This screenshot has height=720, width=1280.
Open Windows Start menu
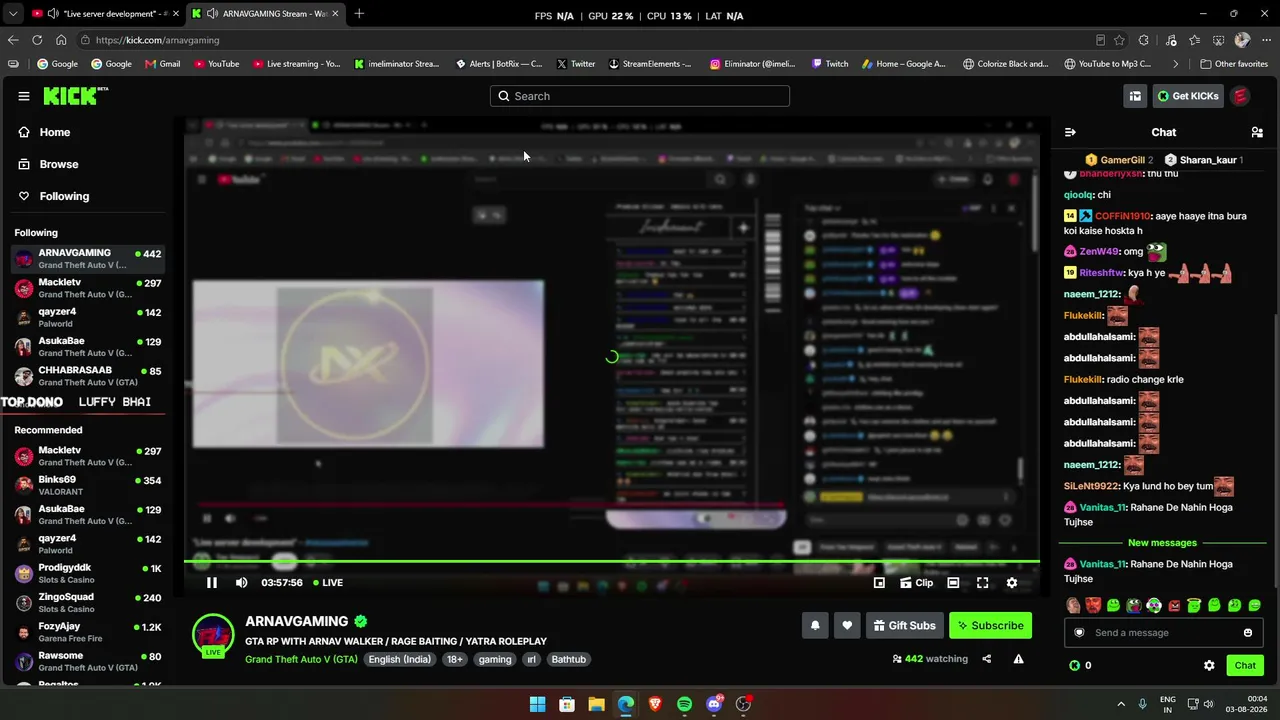tap(537, 704)
